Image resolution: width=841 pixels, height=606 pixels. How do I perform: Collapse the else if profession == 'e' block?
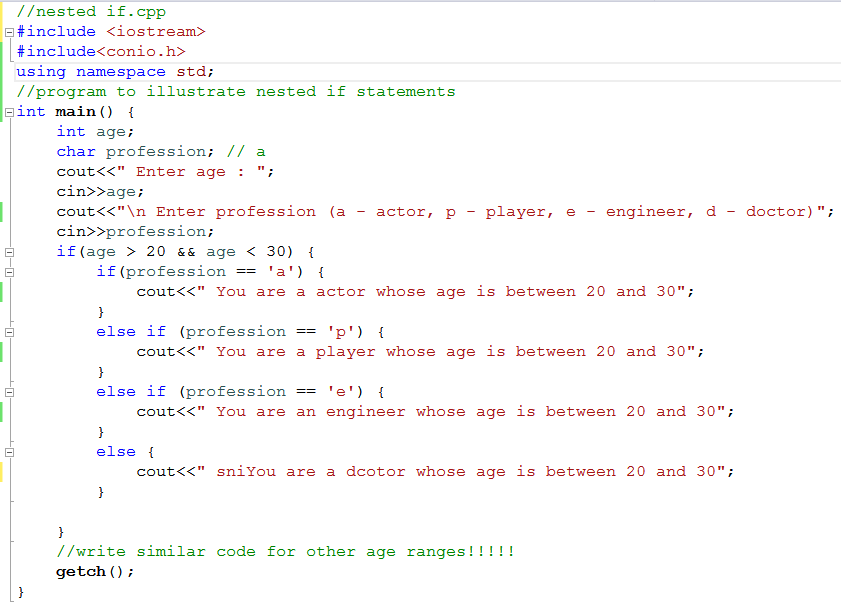click(8, 391)
